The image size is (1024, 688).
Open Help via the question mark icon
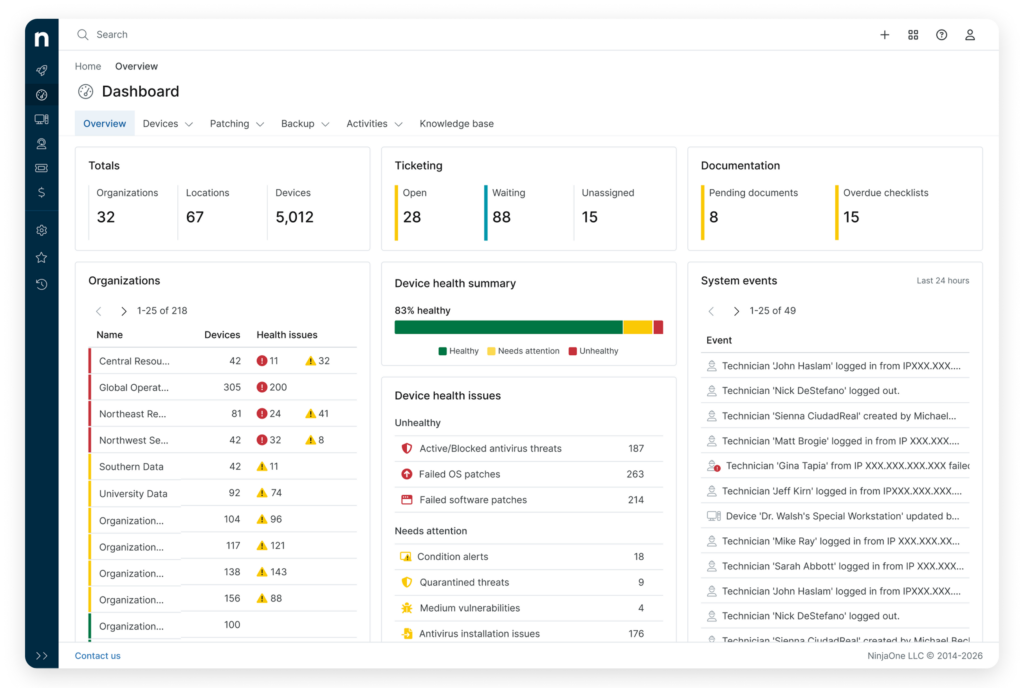941,34
